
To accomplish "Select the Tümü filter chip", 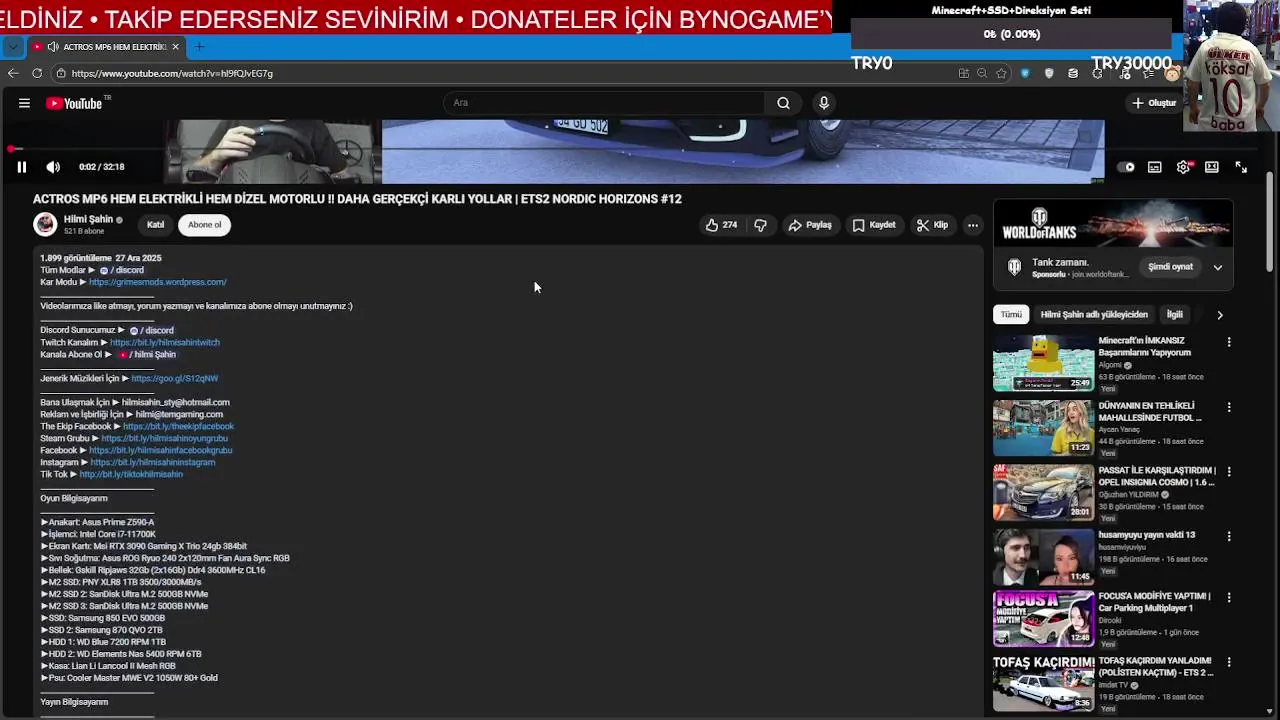I will point(1011,315).
